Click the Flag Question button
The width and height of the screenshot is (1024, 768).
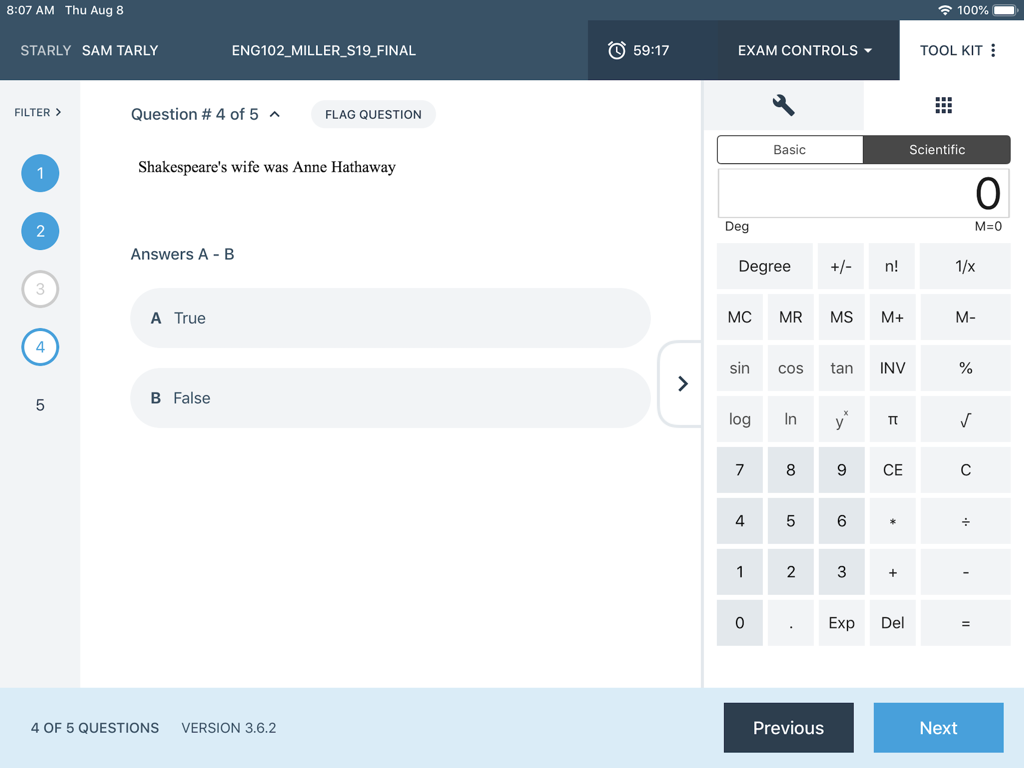[x=373, y=114]
